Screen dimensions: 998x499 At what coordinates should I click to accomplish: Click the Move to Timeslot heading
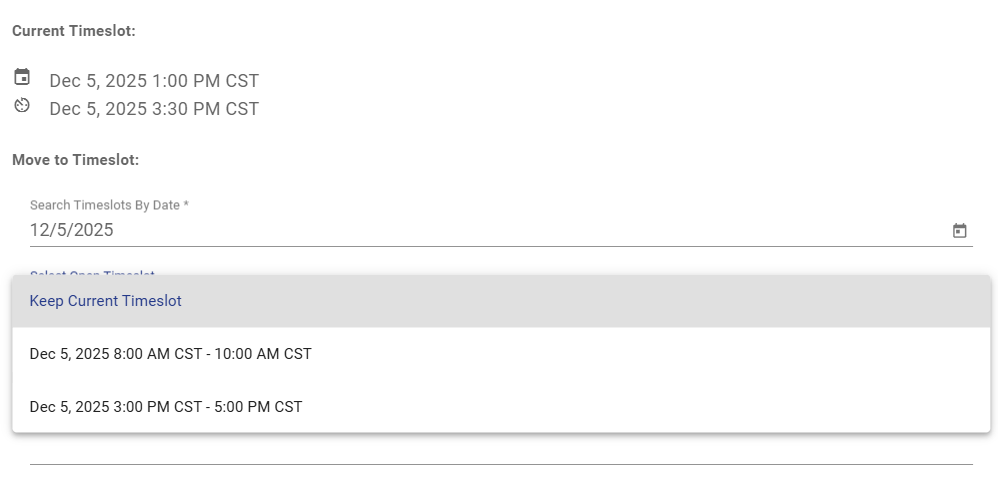(x=75, y=160)
